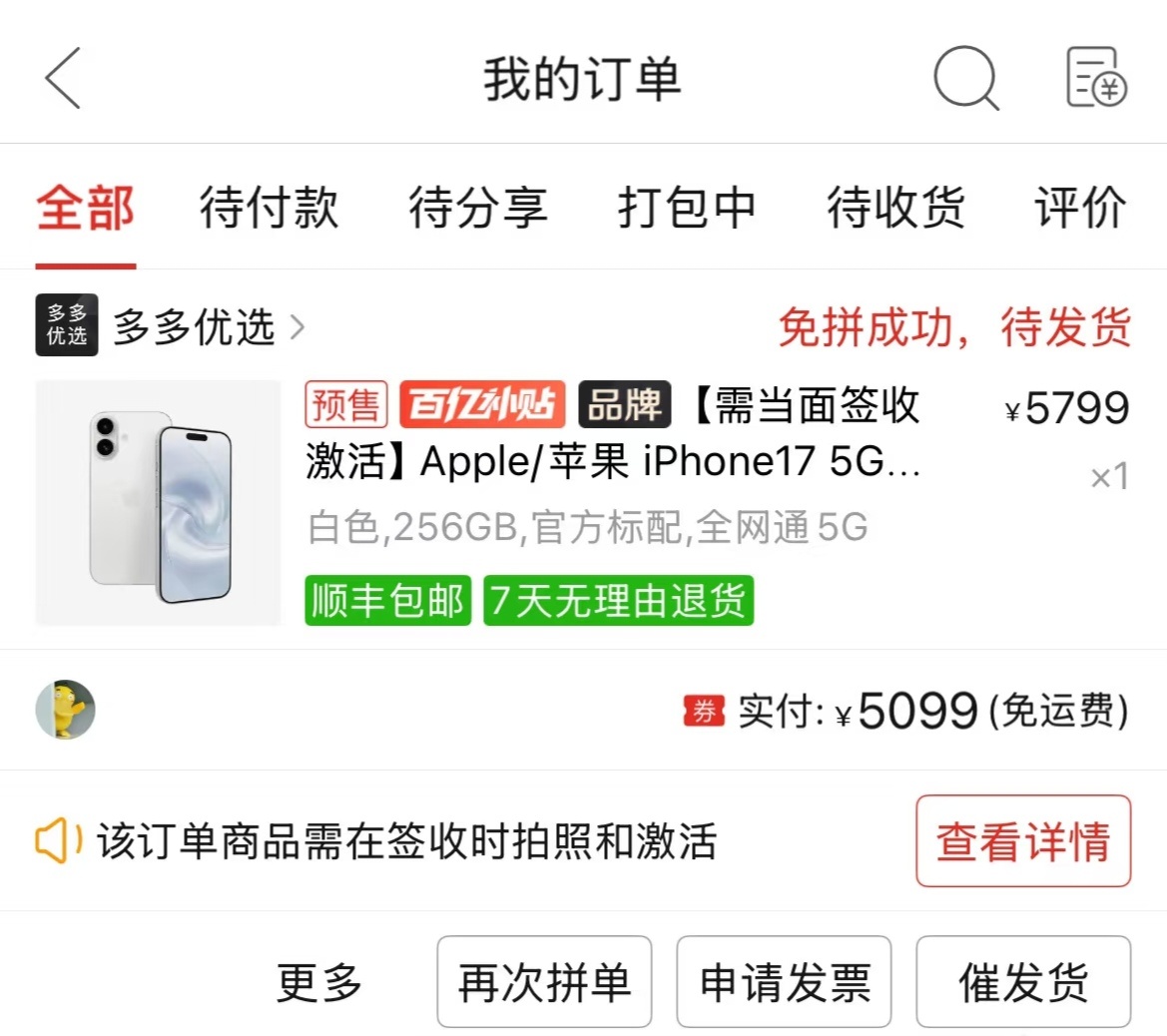Viewport: 1167px width, 1036px height.
Task: Open the 待收货 tab
Action: coord(896,208)
